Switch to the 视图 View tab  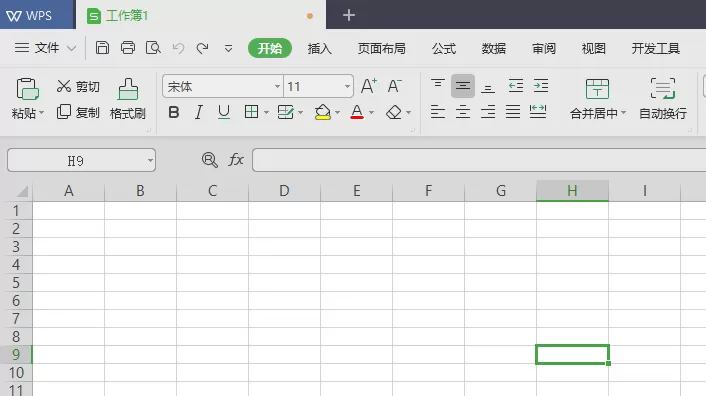pos(593,48)
